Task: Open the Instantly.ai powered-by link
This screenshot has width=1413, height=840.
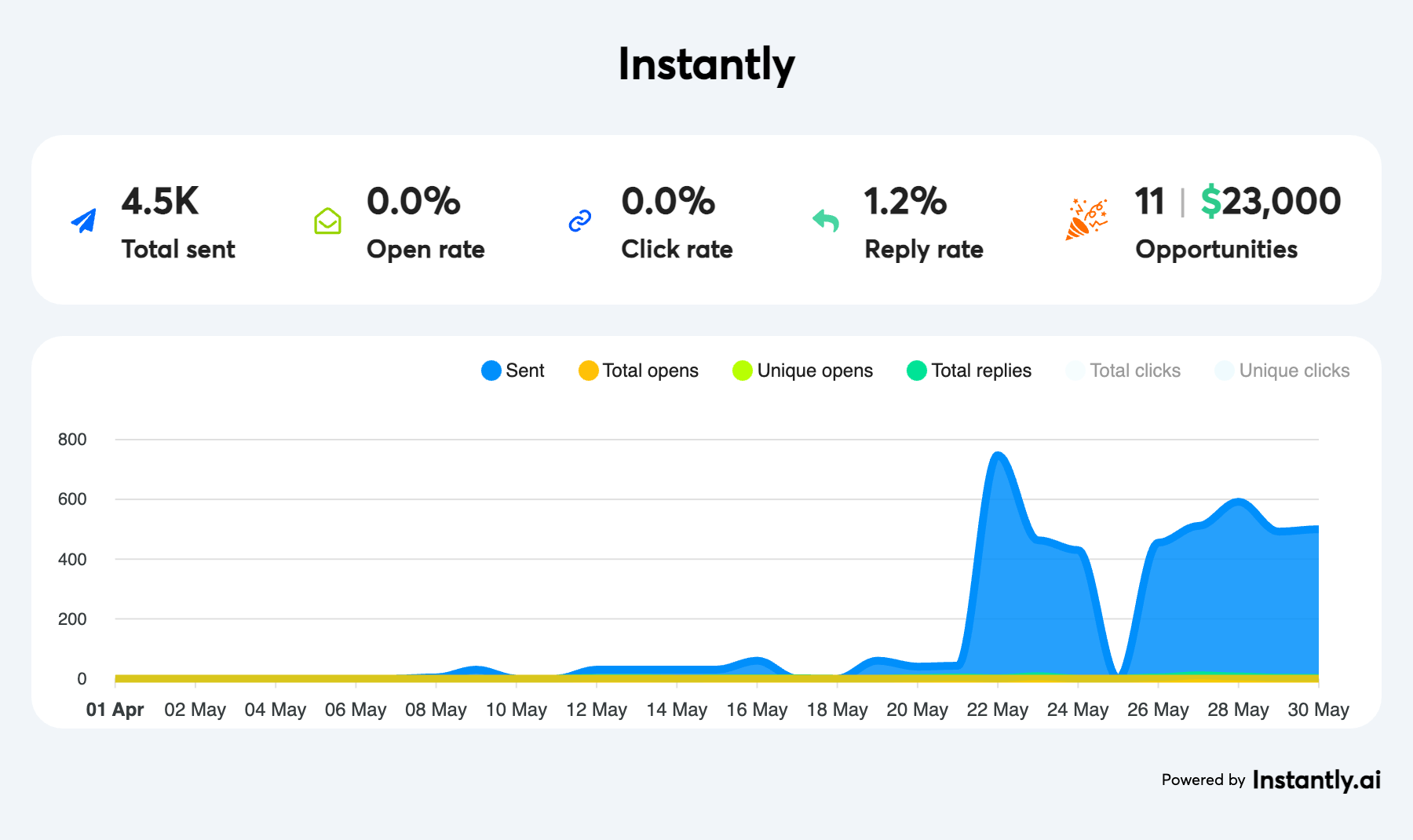Action: pos(1316,780)
